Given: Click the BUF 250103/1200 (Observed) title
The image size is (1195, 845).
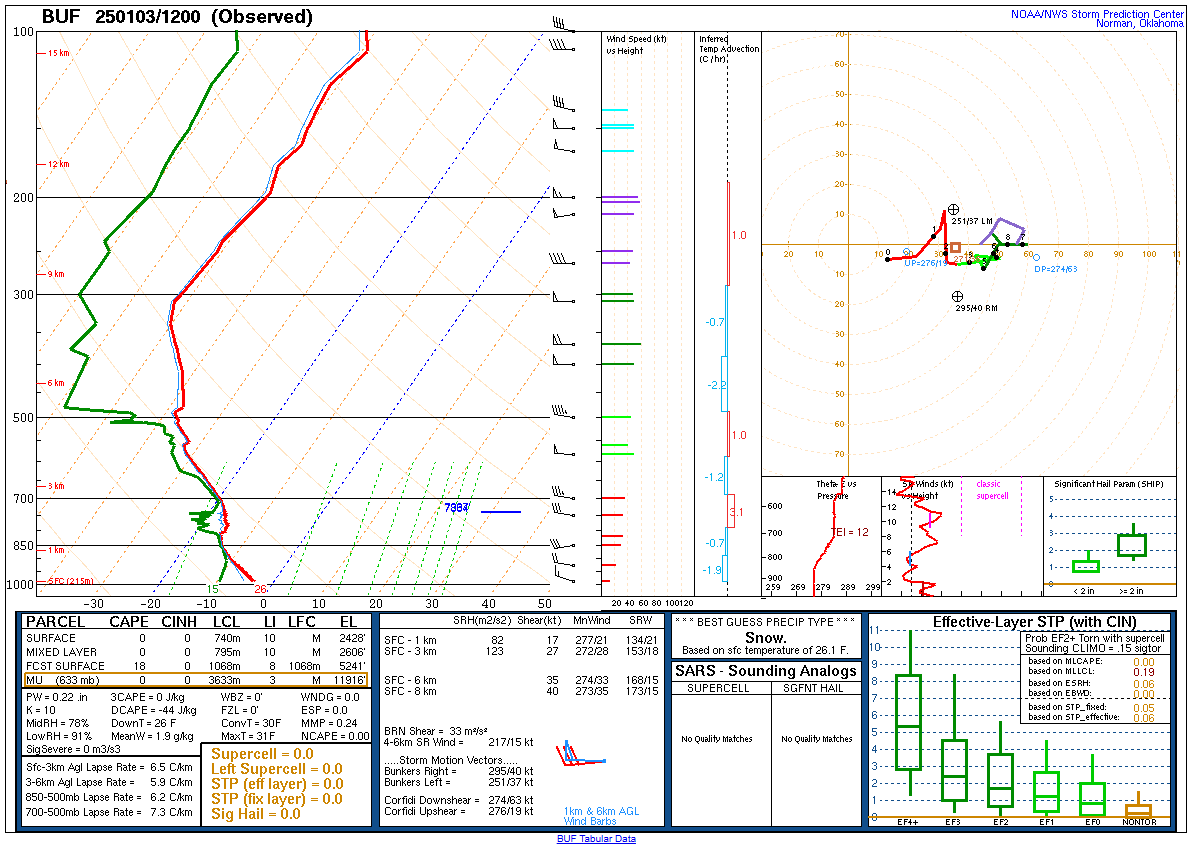Looking at the screenshot, I should 177,17.
